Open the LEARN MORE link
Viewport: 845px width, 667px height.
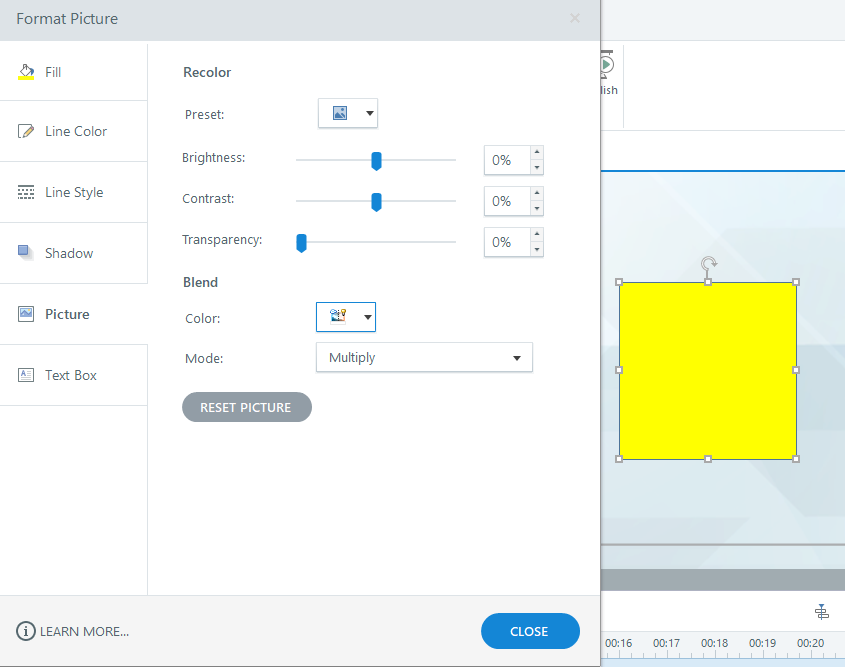point(85,631)
